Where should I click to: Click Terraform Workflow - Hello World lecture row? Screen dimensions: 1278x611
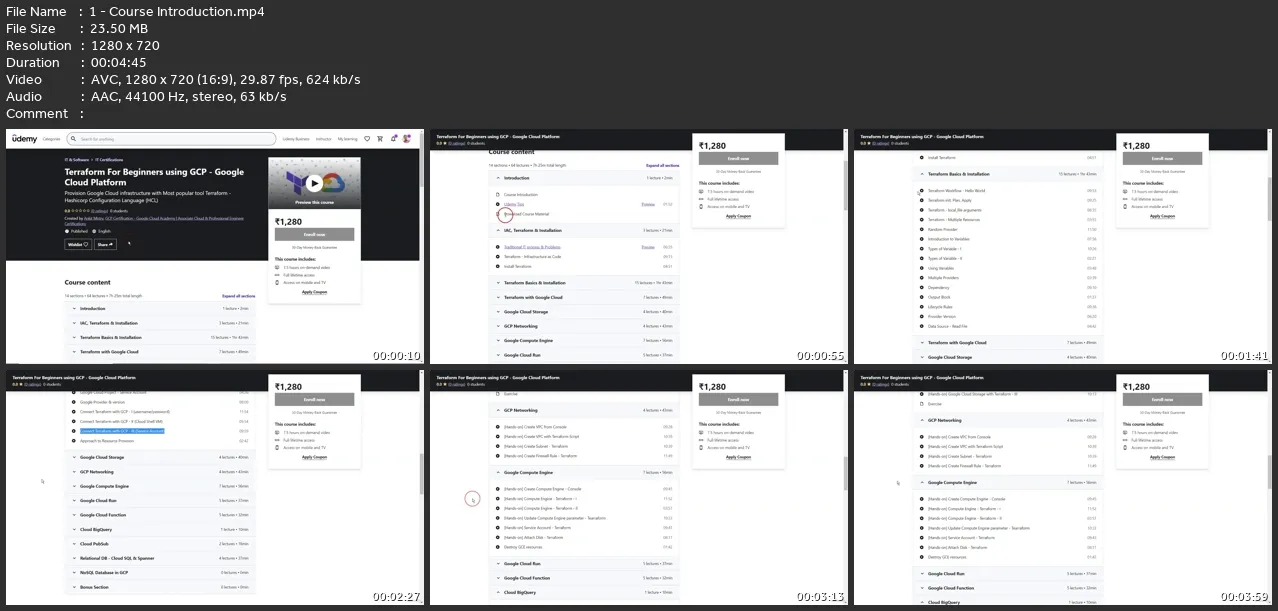pyautogui.click(x=1007, y=190)
